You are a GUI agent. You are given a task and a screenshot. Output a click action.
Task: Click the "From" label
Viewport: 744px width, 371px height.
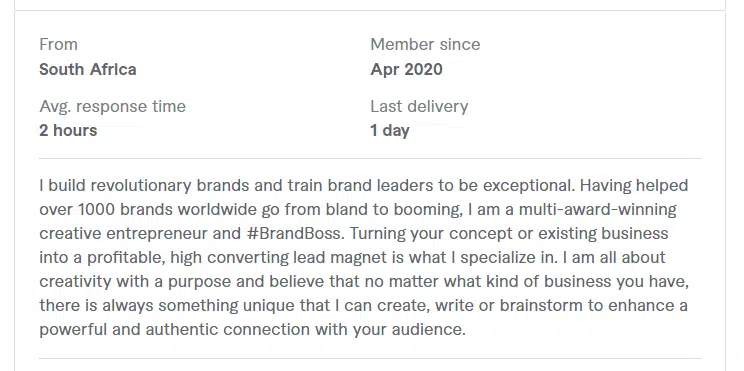tap(58, 45)
